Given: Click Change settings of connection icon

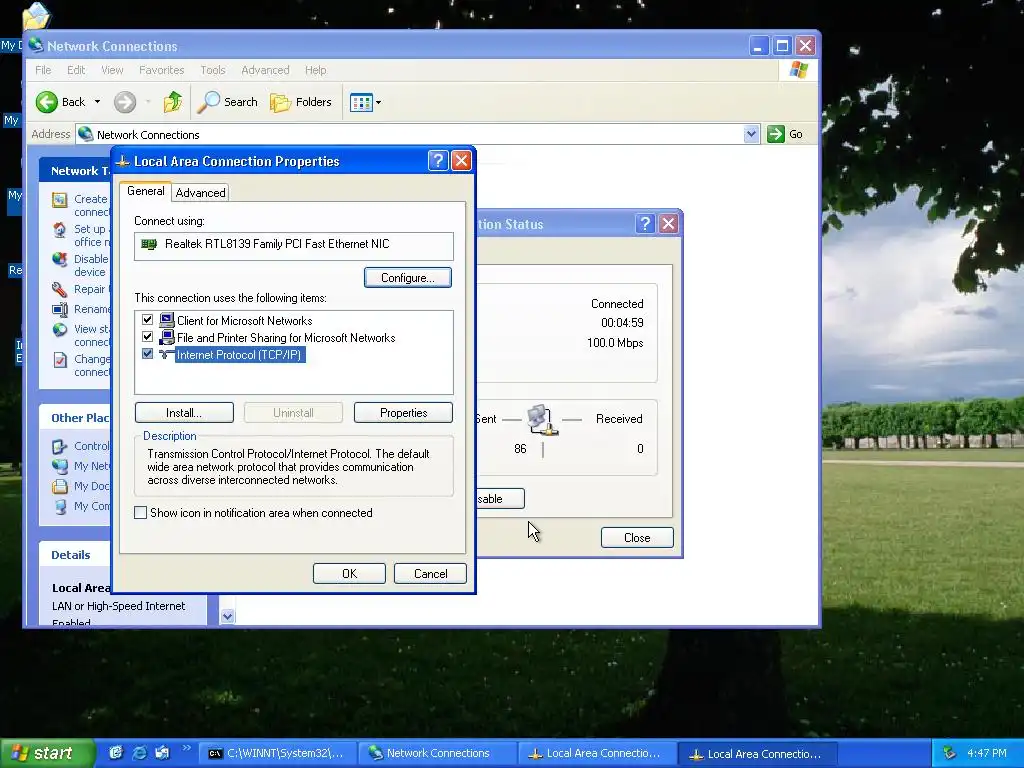Looking at the screenshot, I should pos(59,359).
